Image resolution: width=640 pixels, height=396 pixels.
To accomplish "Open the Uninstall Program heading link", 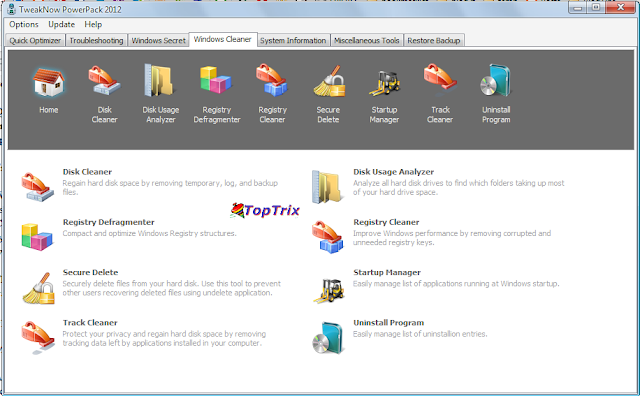I will click(389, 323).
